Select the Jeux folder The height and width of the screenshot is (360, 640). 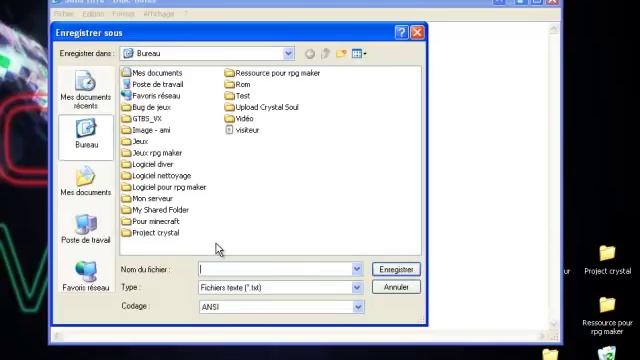pos(135,142)
